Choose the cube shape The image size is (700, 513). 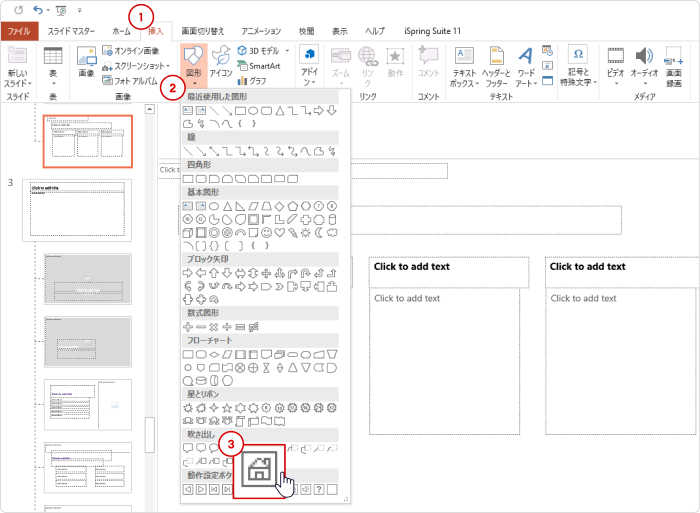[x=188, y=233]
